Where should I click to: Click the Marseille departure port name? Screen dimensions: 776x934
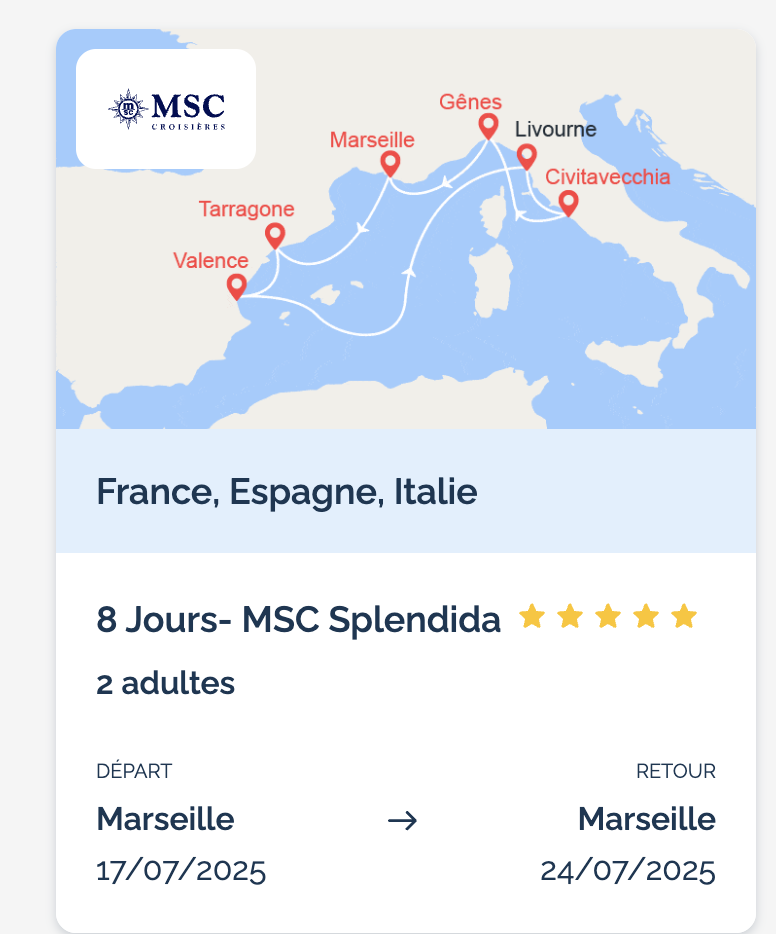click(166, 819)
